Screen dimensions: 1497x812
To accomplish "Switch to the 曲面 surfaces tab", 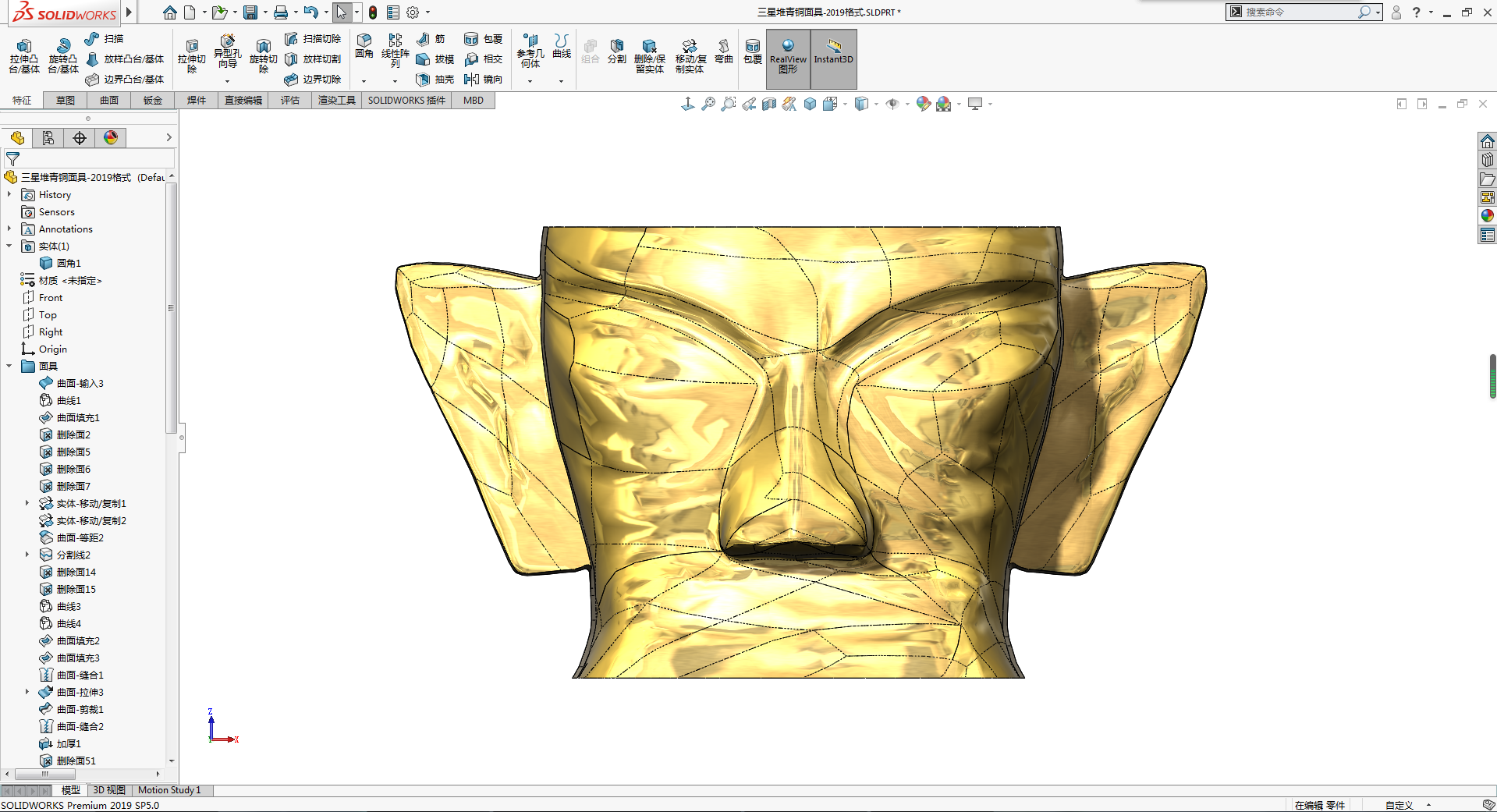I will pos(109,100).
